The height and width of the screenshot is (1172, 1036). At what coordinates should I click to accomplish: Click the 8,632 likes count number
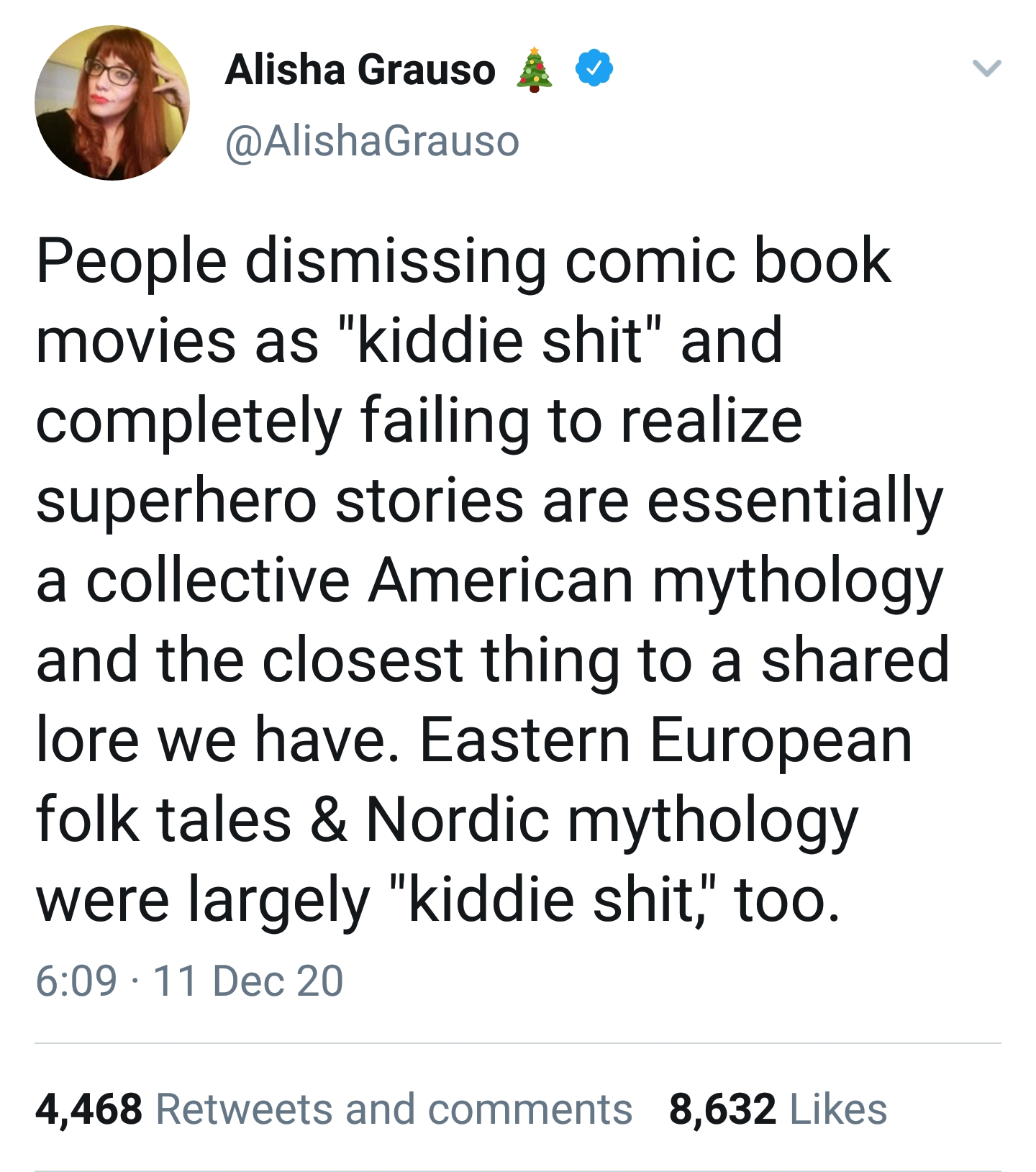click(x=722, y=1109)
